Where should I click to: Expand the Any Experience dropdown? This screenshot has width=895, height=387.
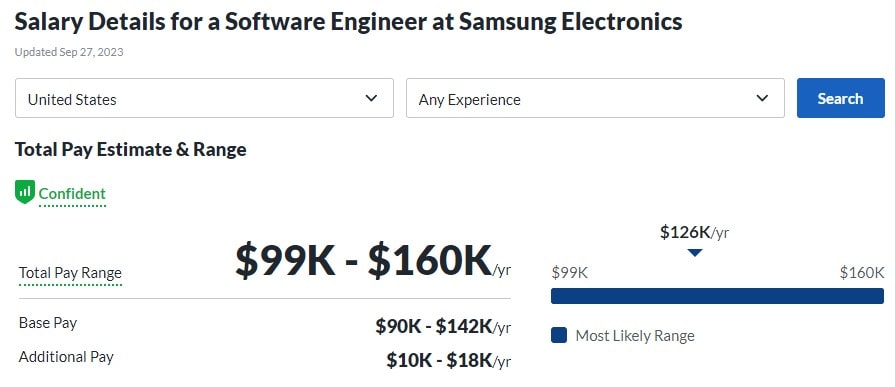click(595, 98)
